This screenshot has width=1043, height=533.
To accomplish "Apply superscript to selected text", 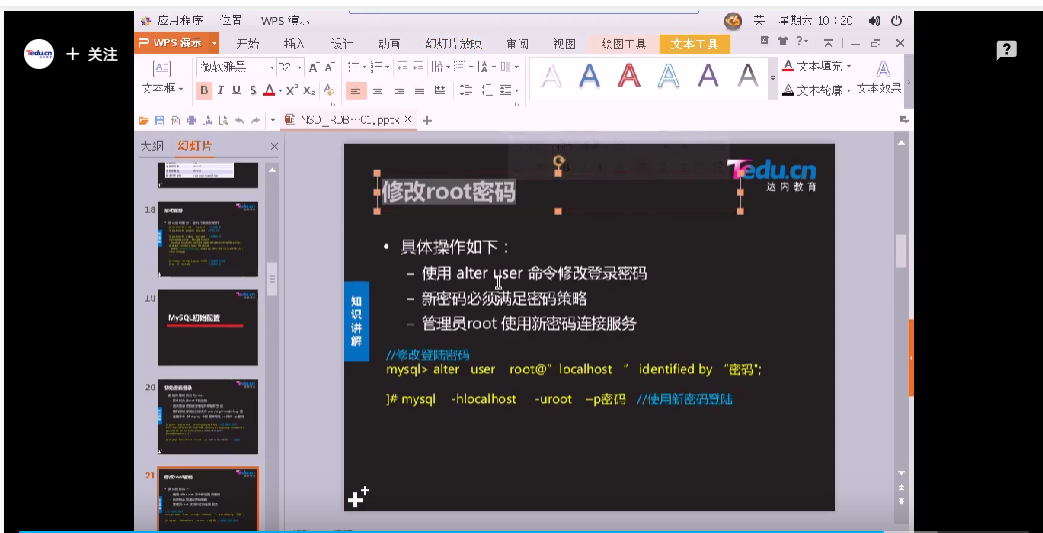I will (291, 90).
